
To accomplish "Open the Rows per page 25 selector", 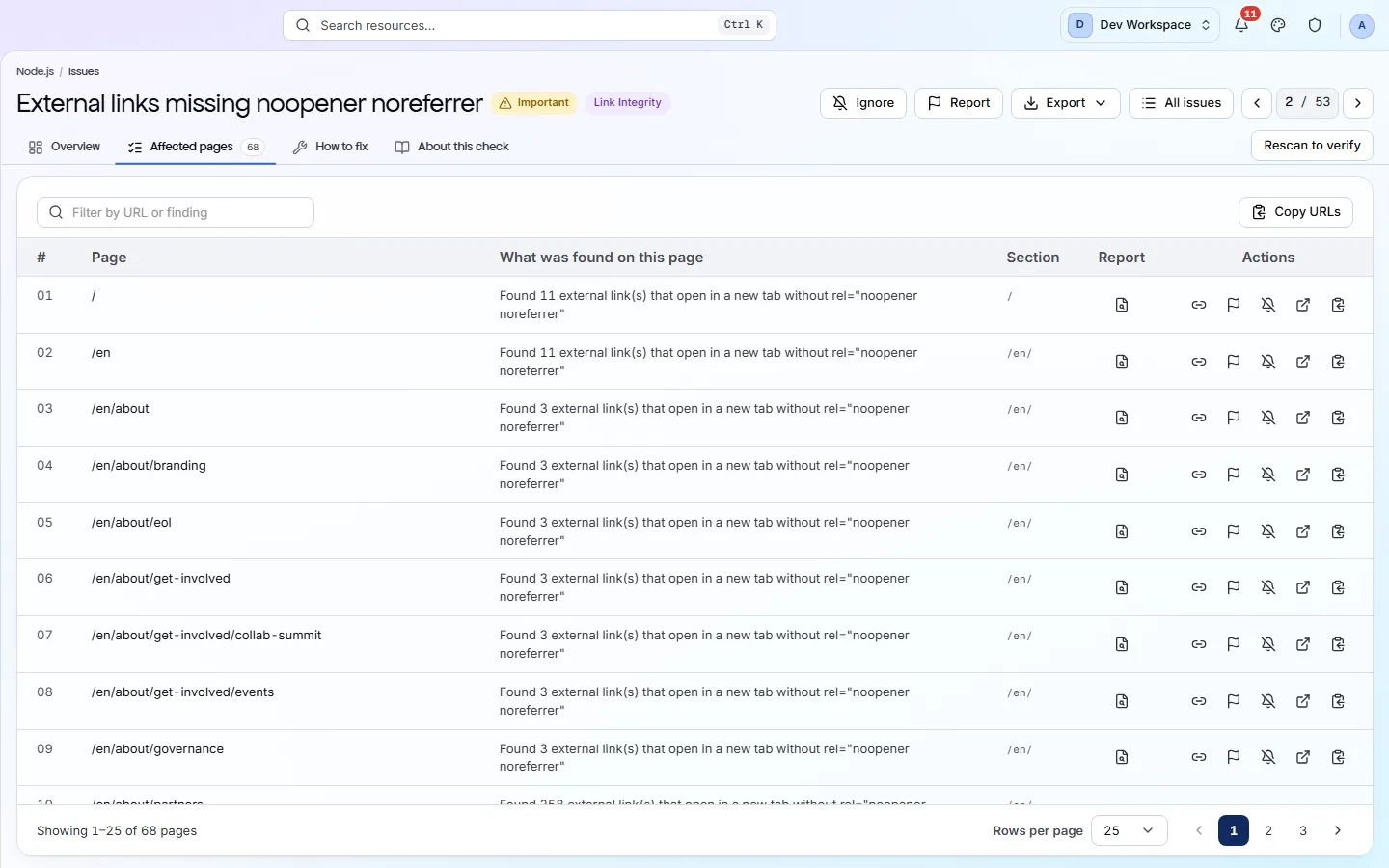I will click(x=1129, y=830).
